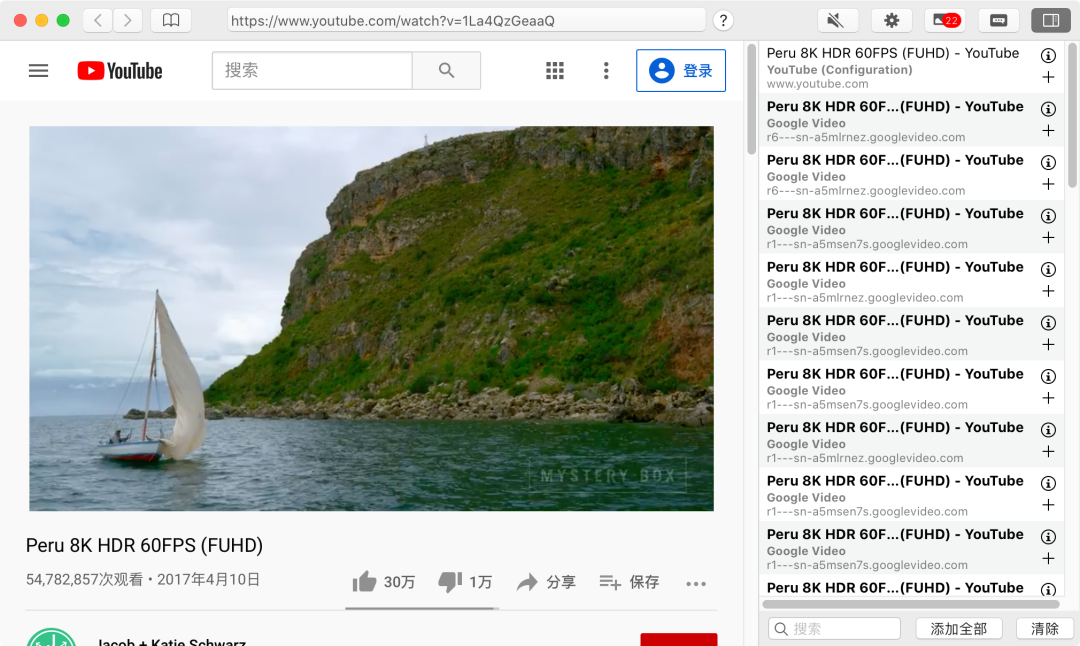Open the bookmarks book icon in toolbar
This screenshot has height=646, width=1080.
coord(171,20)
